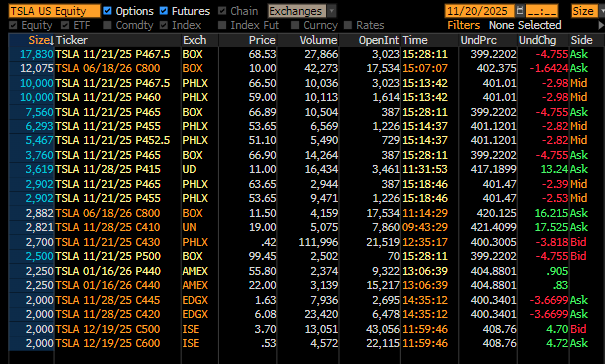Click the volume value 42,273

(321, 68)
